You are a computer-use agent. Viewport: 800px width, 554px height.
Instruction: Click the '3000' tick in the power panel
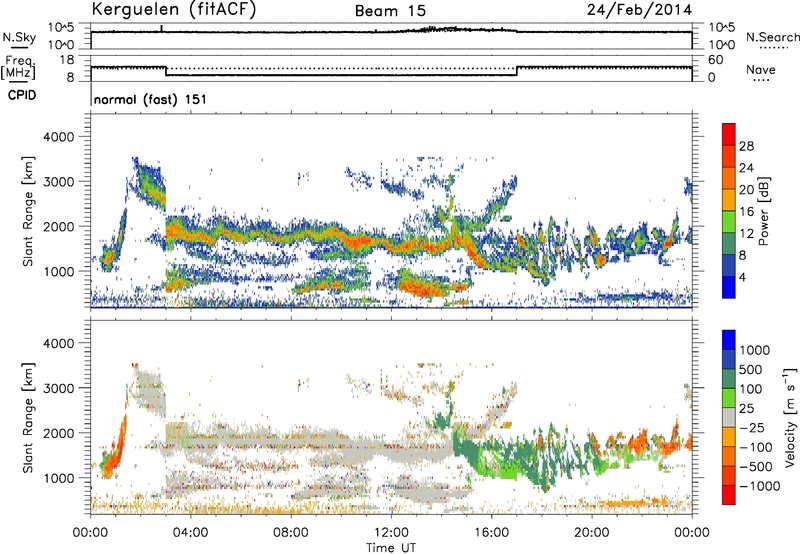point(58,182)
